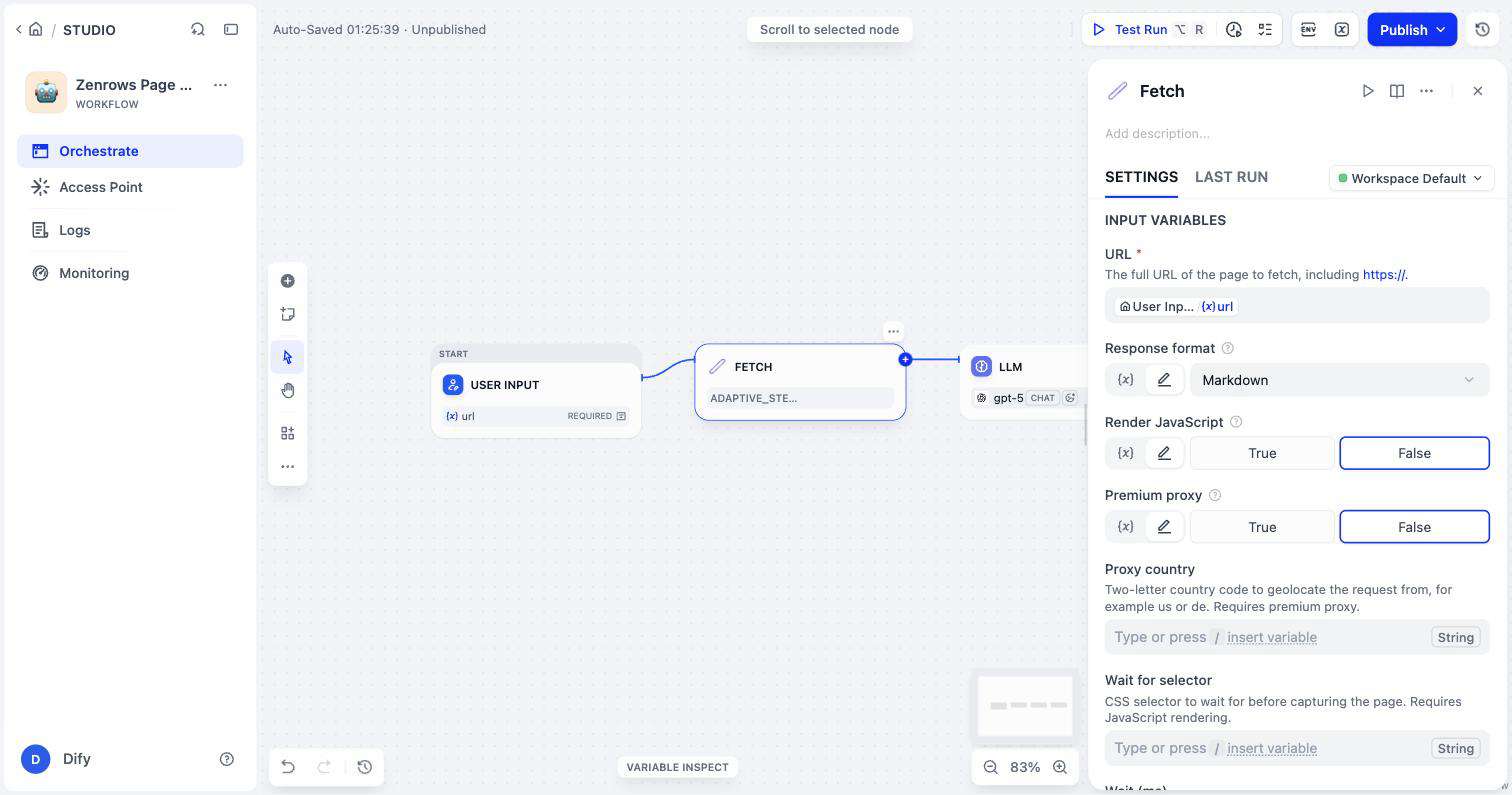1512x795 pixels.
Task: Collapse the left sidebar panel
Action: coord(231,29)
